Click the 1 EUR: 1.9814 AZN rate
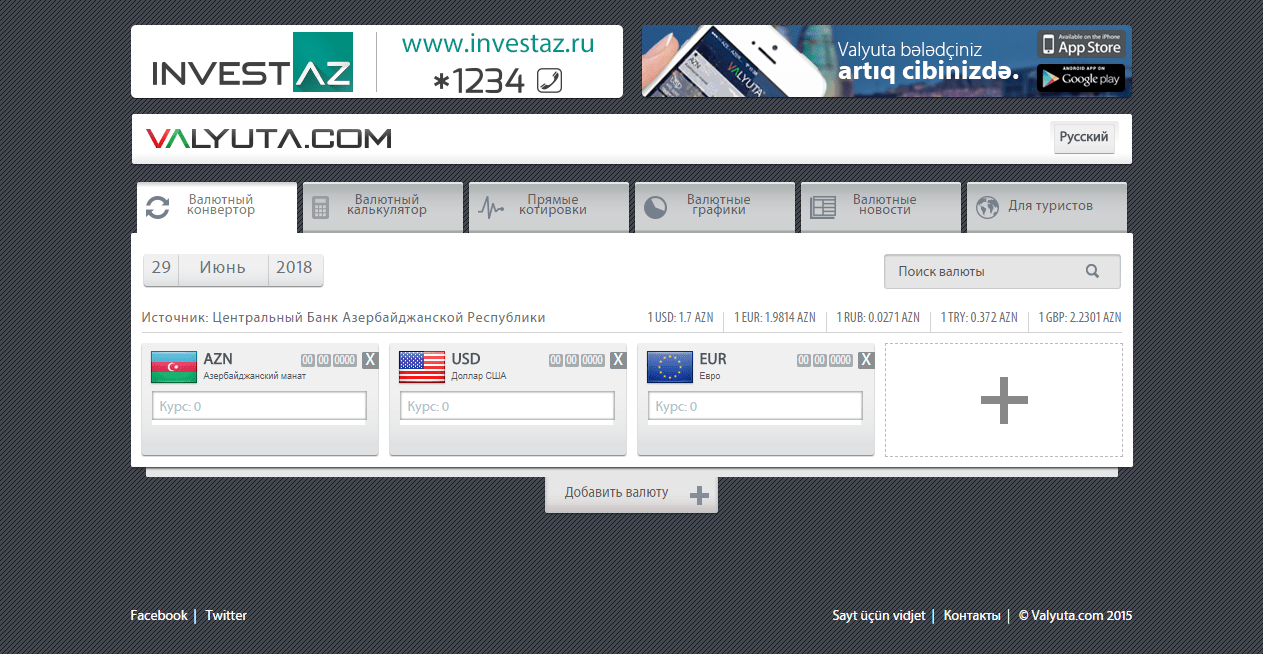1263x654 pixels. [x=775, y=318]
